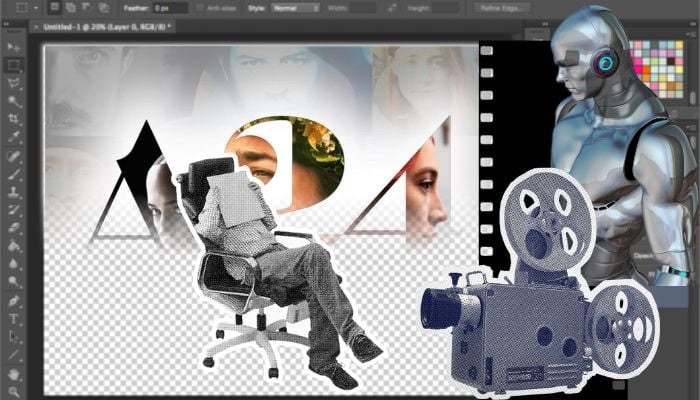The image size is (700, 400).
Task: Select the Crop tool
Action: [13, 119]
